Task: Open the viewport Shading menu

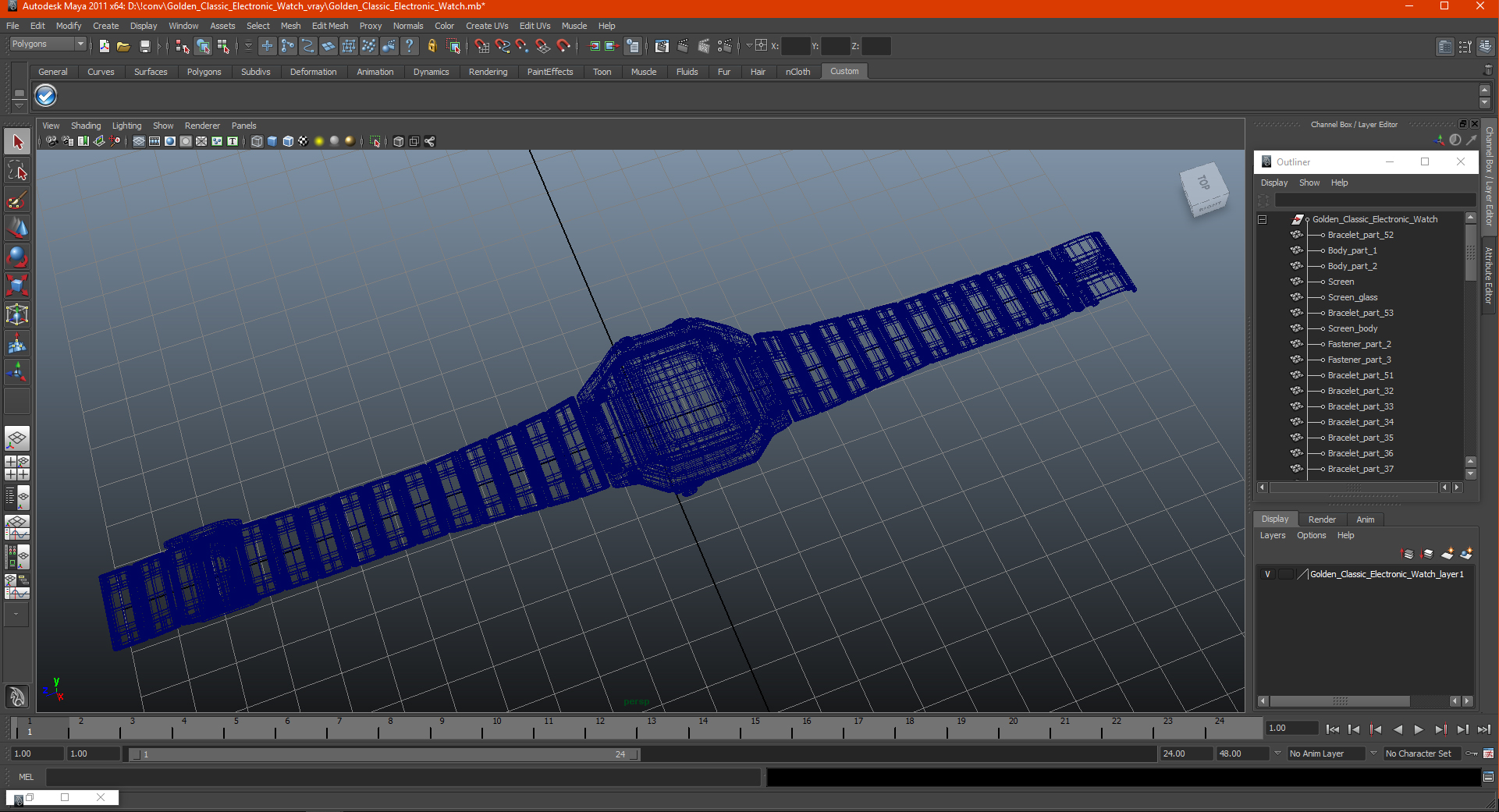Action: coord(86,126)
